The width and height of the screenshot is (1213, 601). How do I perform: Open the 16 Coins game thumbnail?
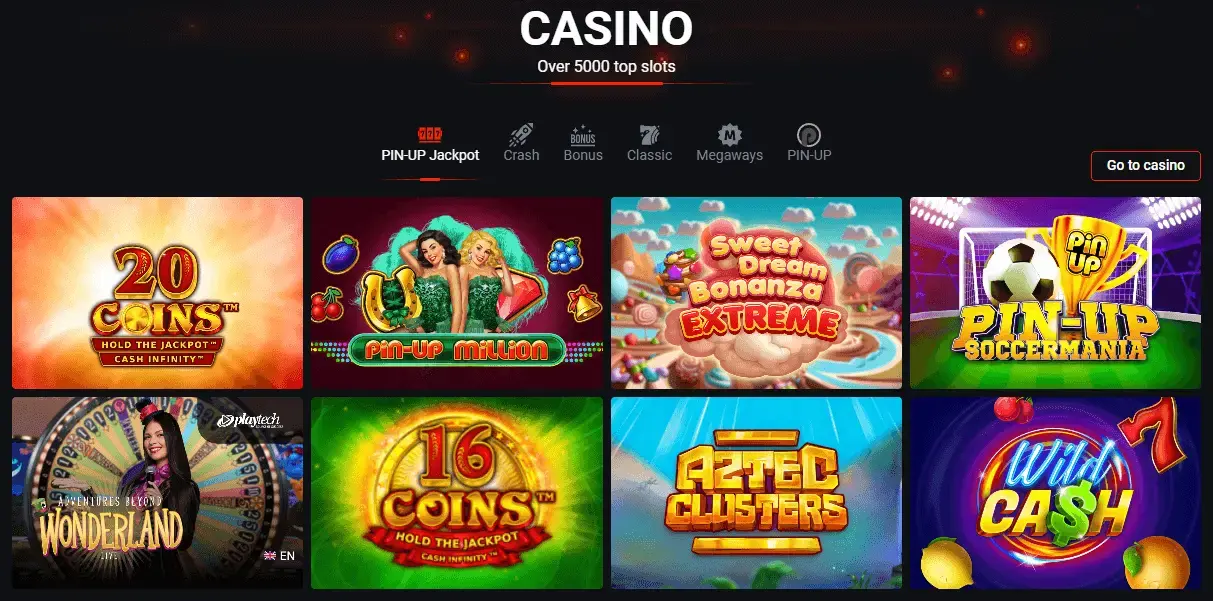(x=457, y=493)
